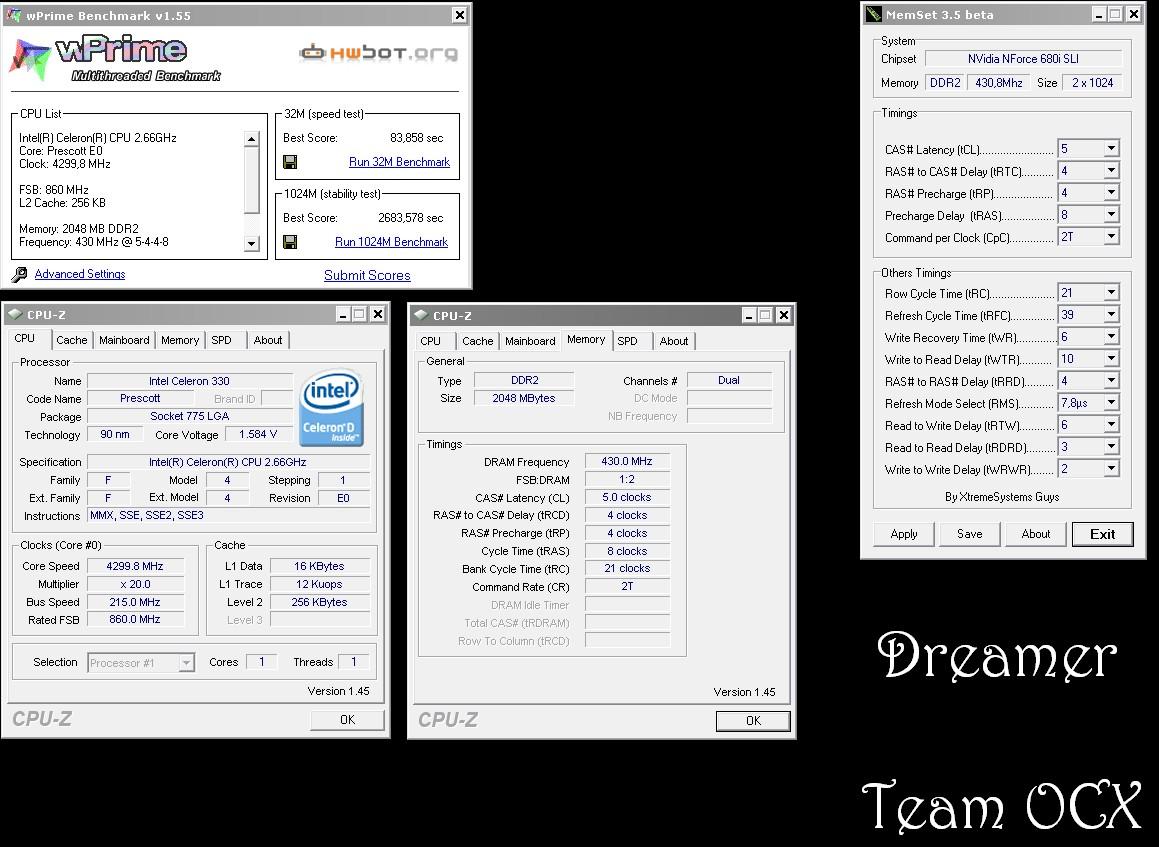Expand the Read to Read Delay dropdown
The image size is (1159, 847).
tap(1111, 447)
